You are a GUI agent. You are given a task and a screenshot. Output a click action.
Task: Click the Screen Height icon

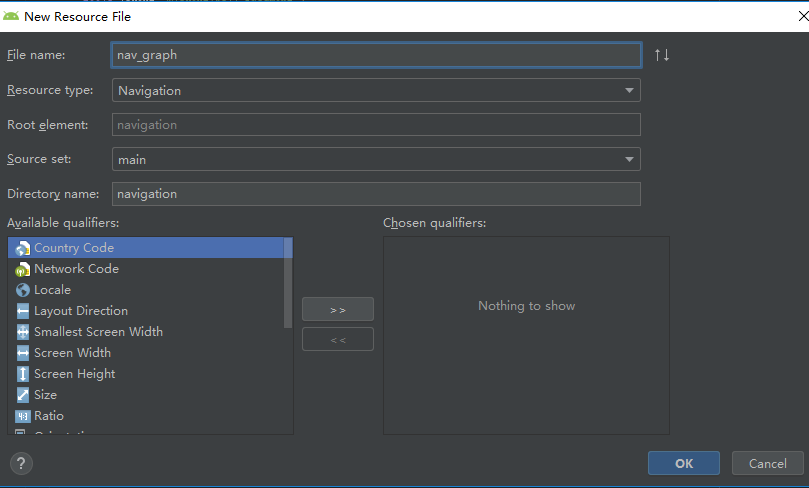(23, 374)
